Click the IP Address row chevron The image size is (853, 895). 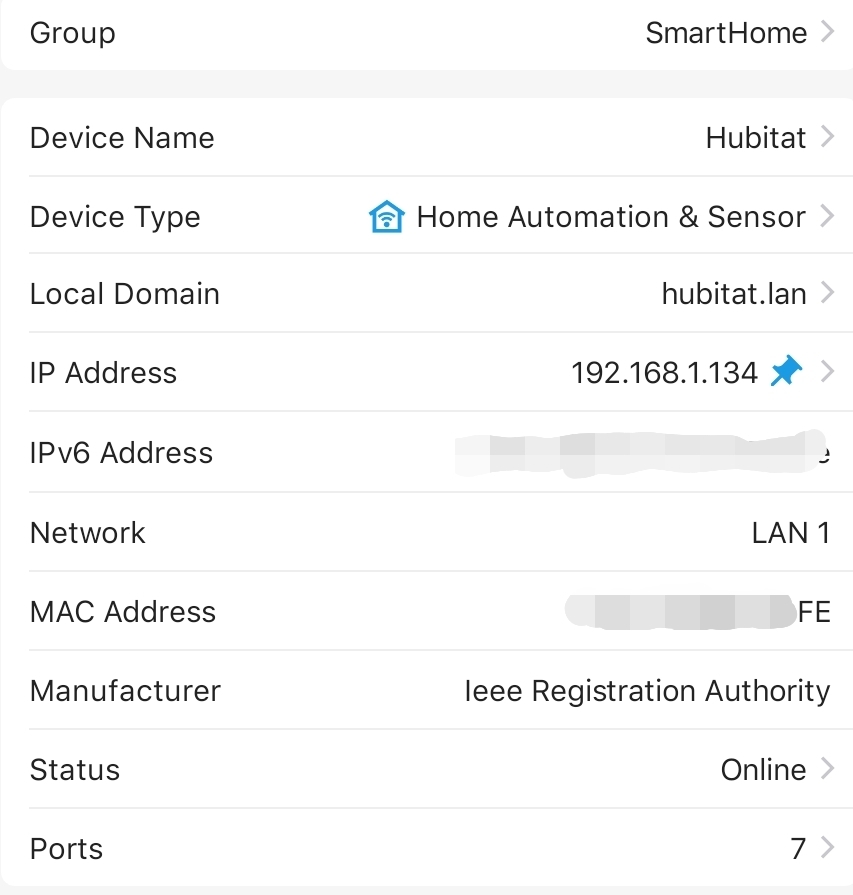[827, 372]
